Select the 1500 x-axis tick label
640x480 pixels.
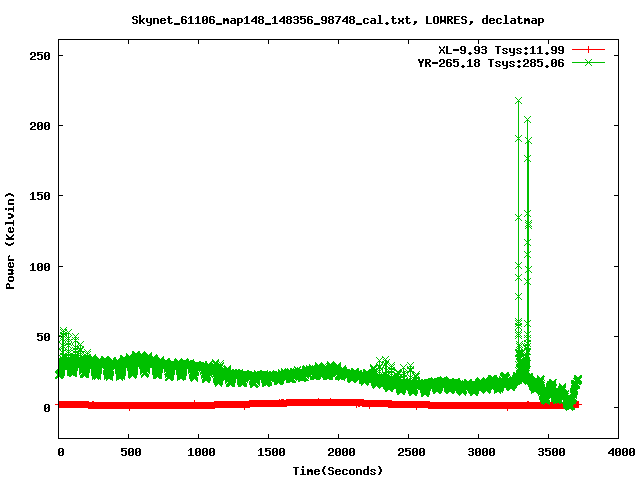[x=269, y=453]
